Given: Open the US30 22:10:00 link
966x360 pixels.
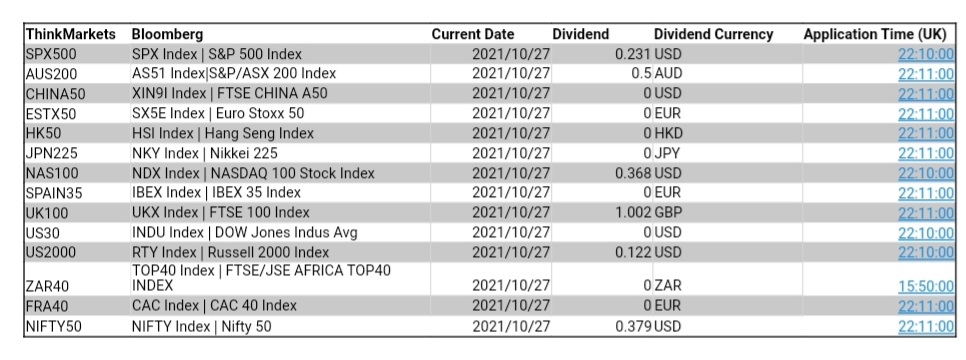Looking at the screenshot, I should (925, 233).
